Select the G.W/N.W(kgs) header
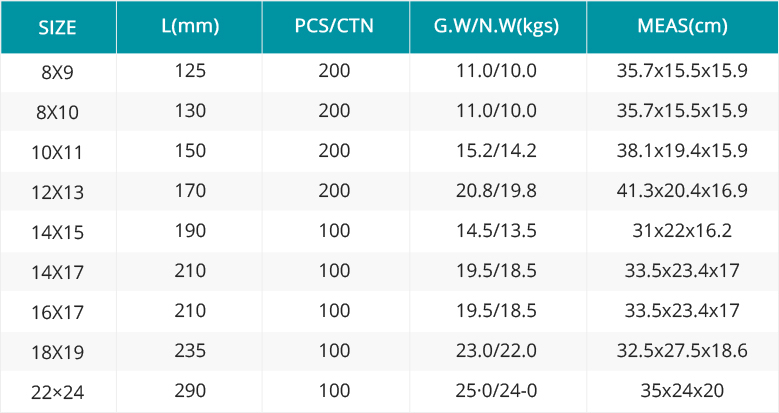This screenshot has height=413, width=779. [x=496, y=27]
